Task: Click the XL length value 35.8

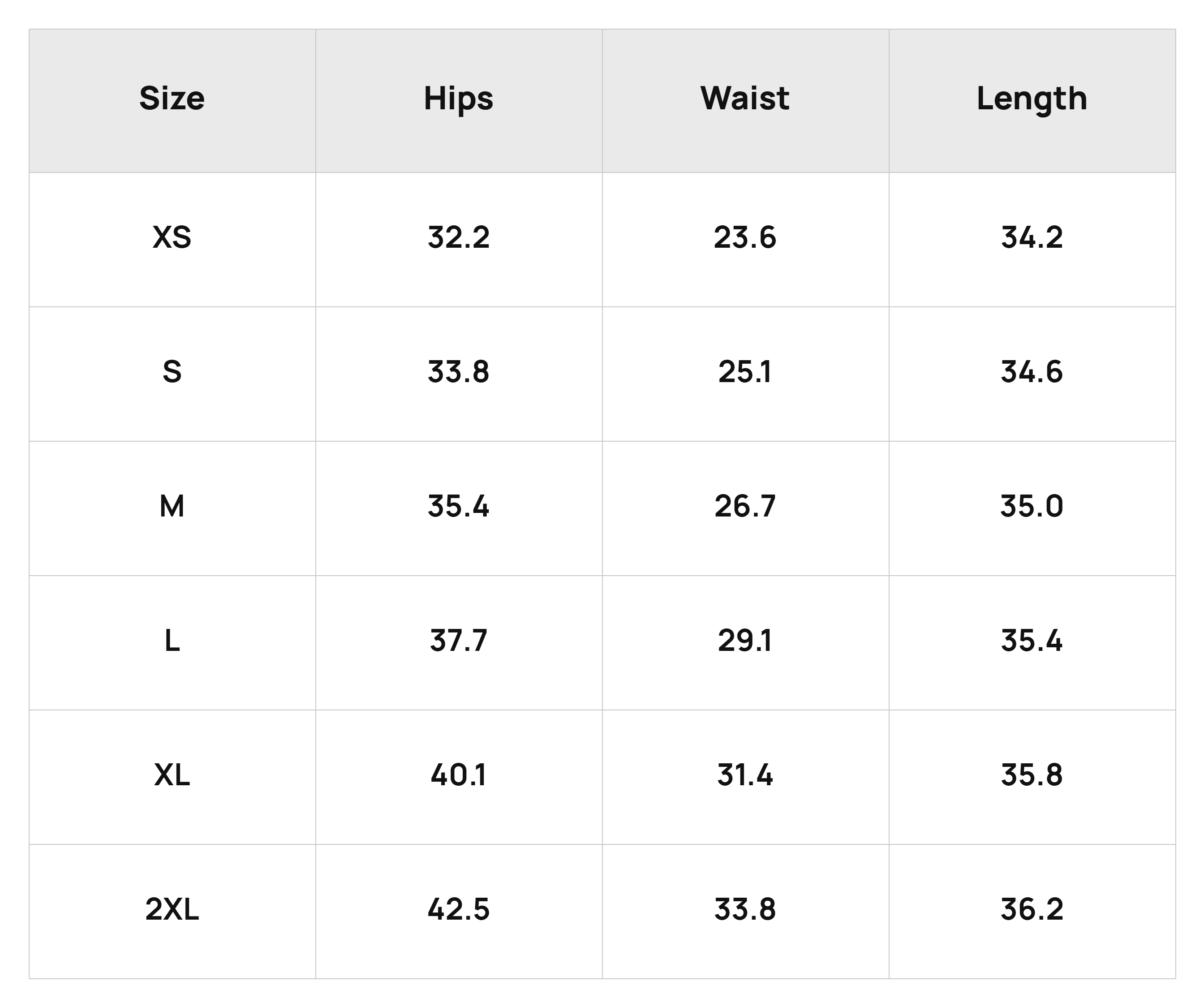Action: click(x=1032, y=775)
